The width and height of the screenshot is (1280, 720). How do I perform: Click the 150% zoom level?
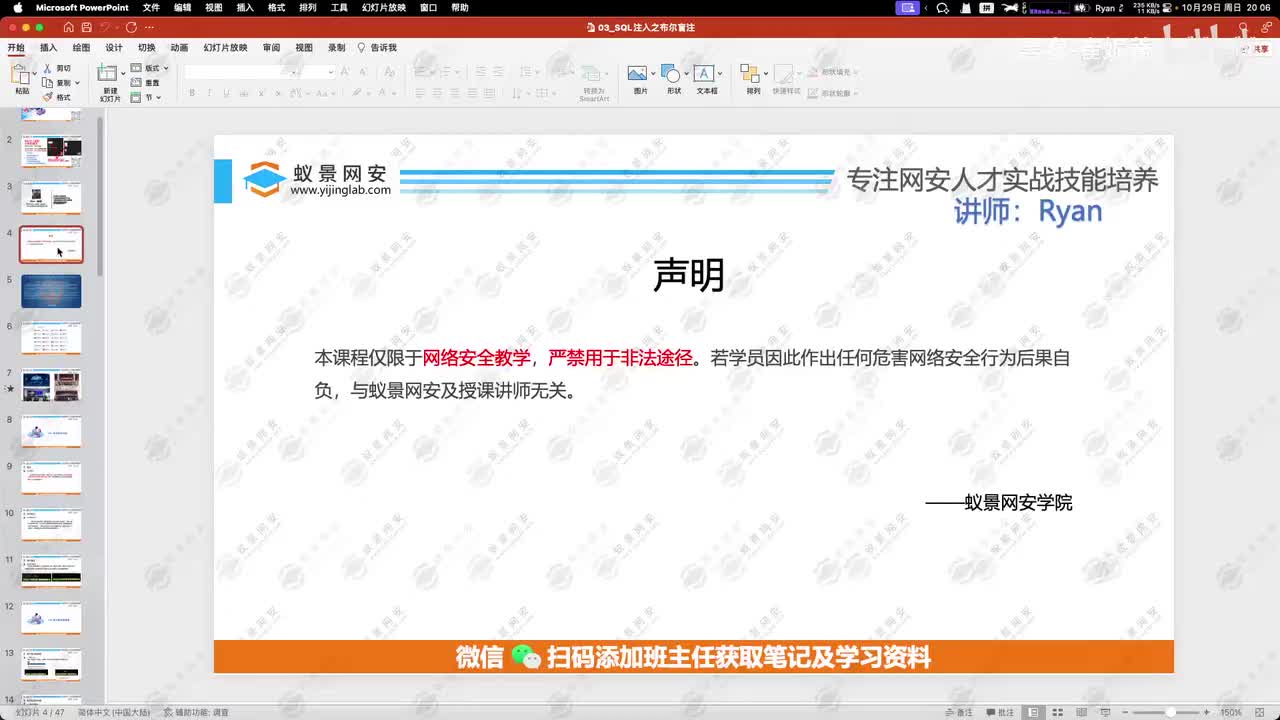[1230, 712]
